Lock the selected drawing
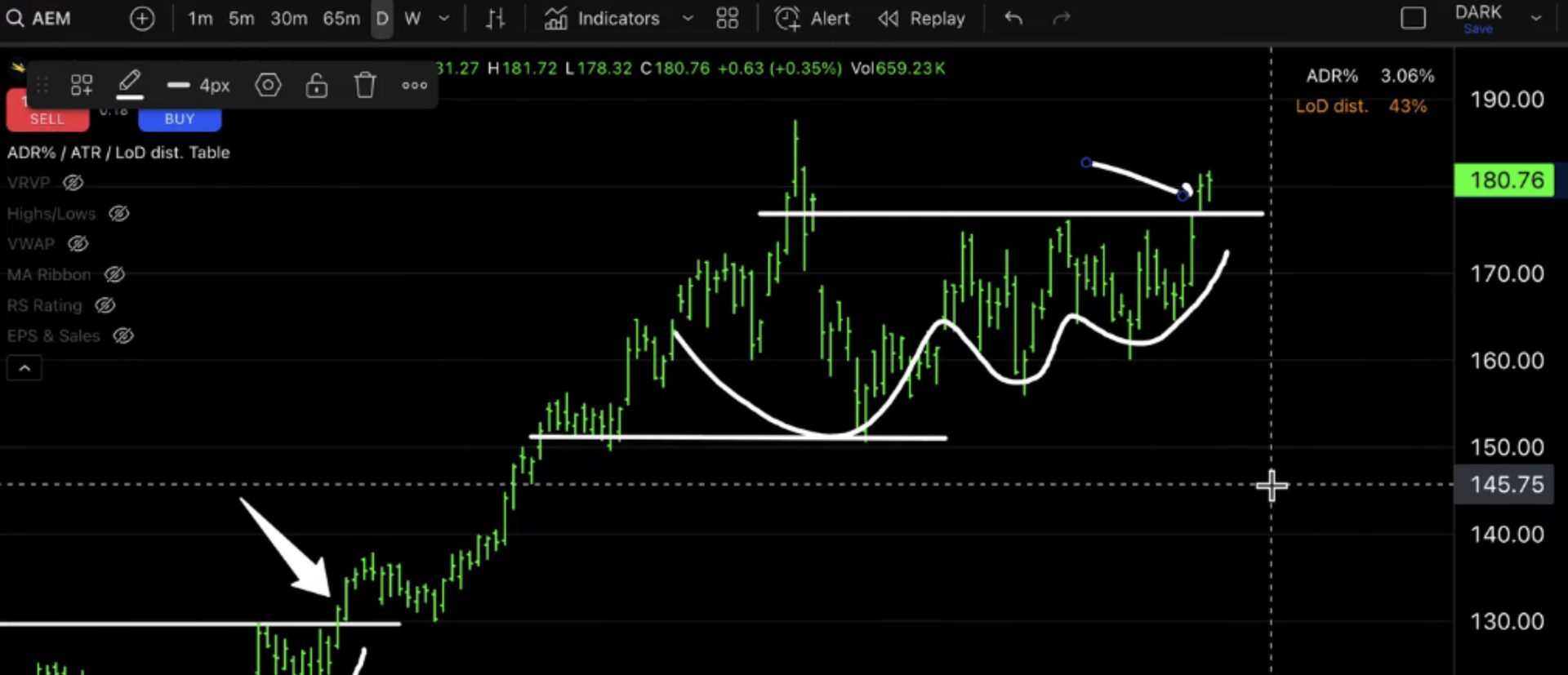This screenshot has width=1568, height=675. (317, 85)
